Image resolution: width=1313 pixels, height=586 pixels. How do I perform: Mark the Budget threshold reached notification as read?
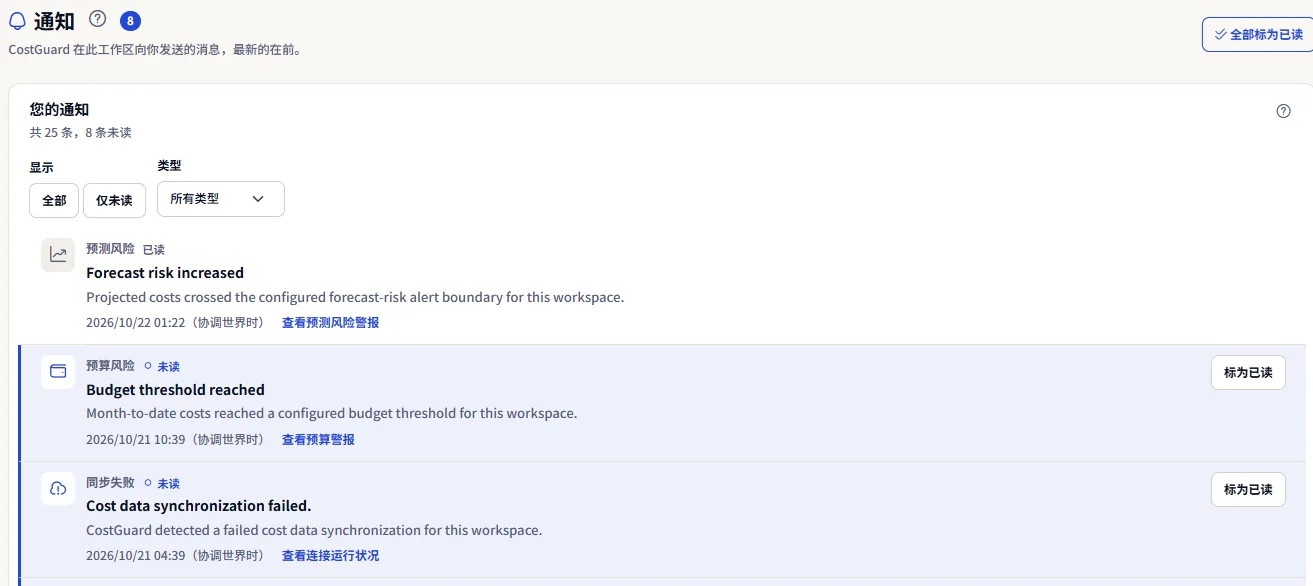tap(1248, 372)
